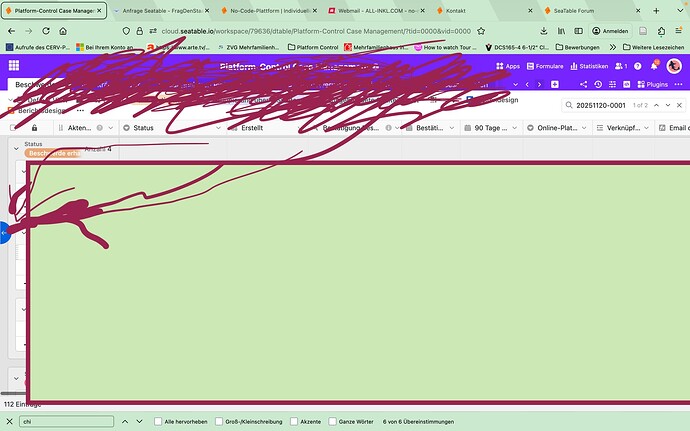Image resolution: width=690 pixels, height=431 pixels.
Task: Open the history clock icon
Action: 598,84
